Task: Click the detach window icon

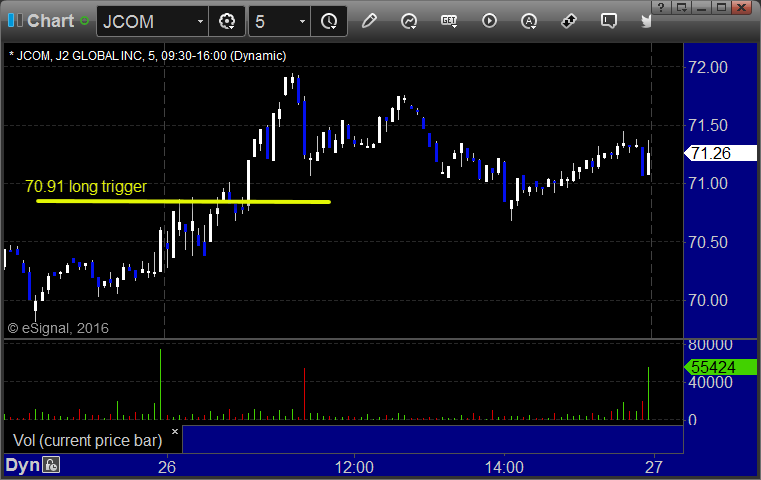Action: tap(681, 7)
